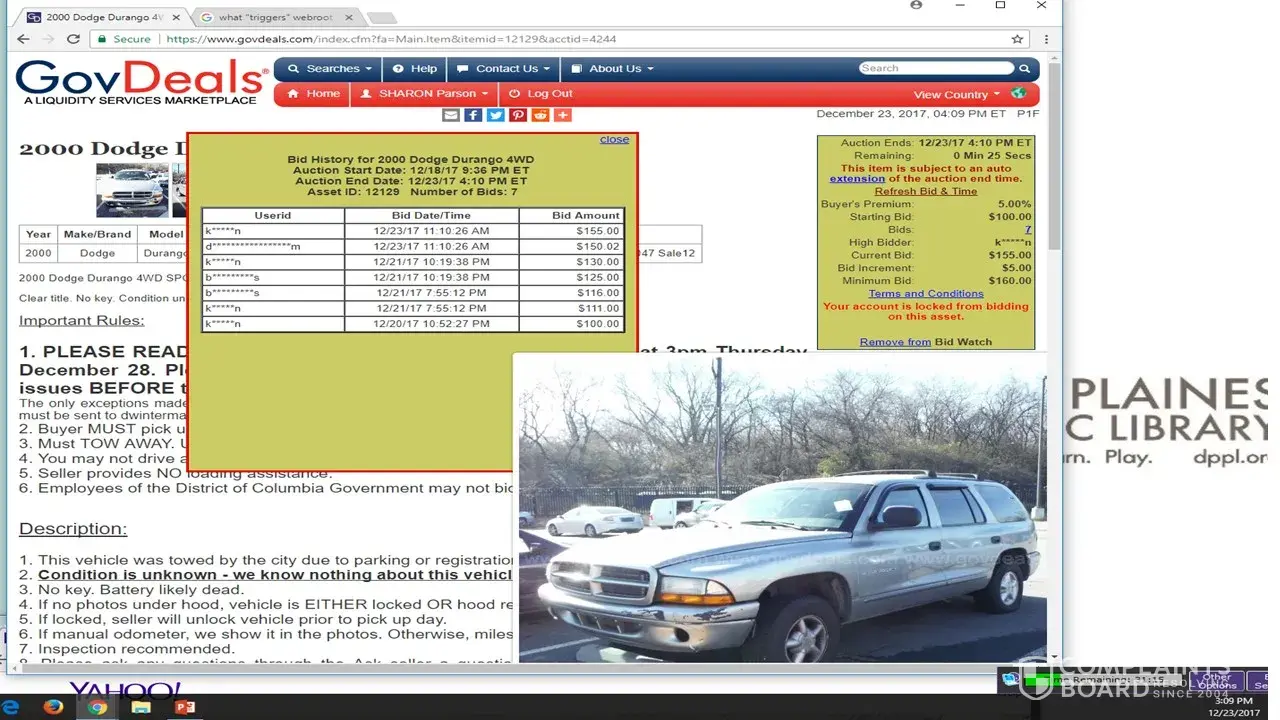Reload the page with the browser refresh button
The image size is (1280, 720).
coord(73,39)
